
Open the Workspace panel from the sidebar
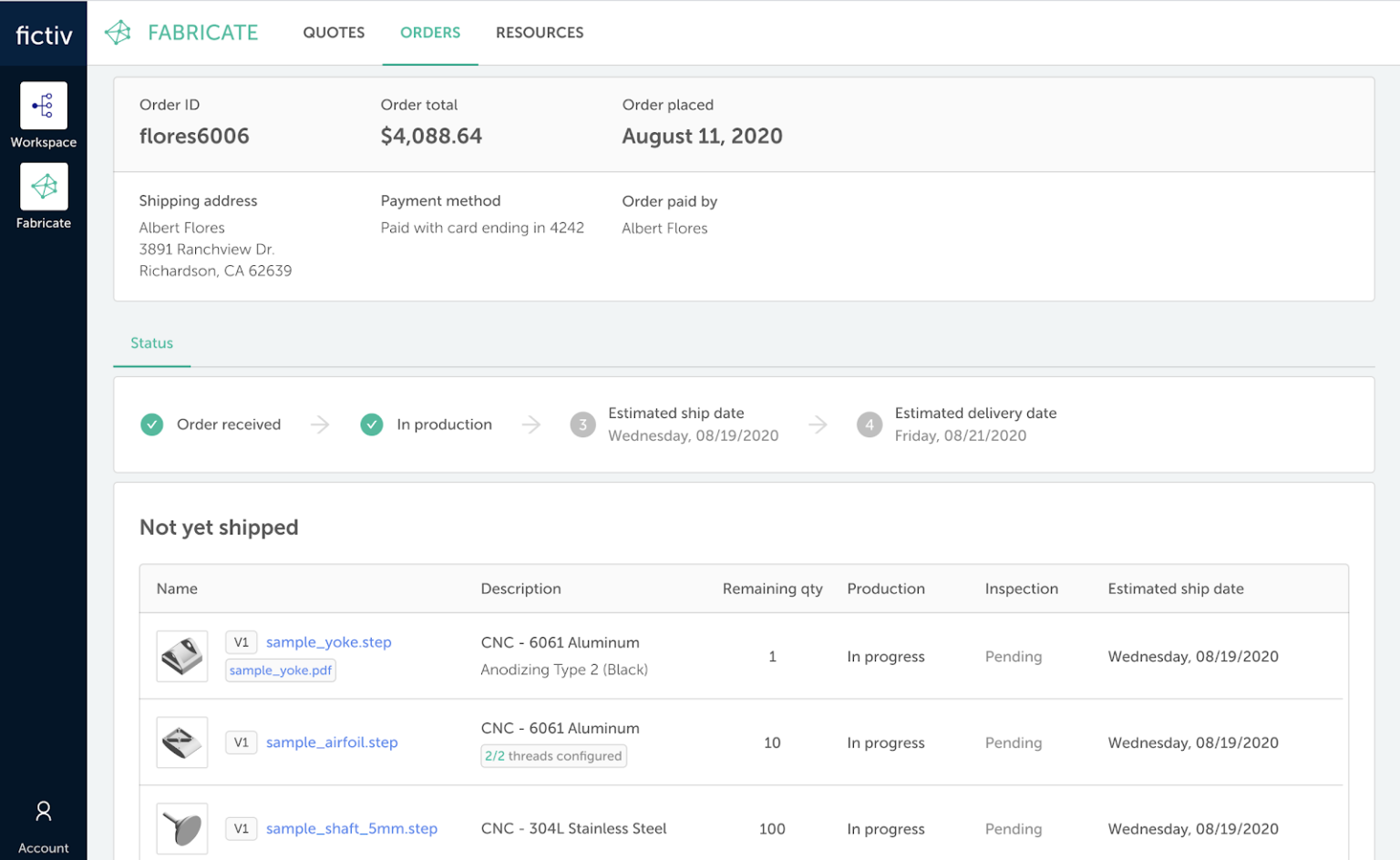coord(43,107)
